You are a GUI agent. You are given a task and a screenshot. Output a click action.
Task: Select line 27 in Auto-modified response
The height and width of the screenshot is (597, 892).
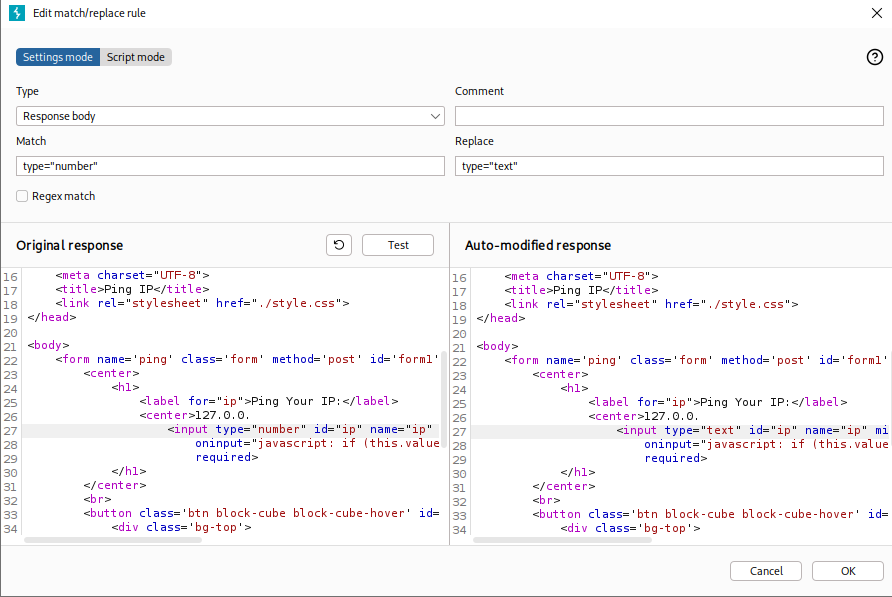[680, 430]
